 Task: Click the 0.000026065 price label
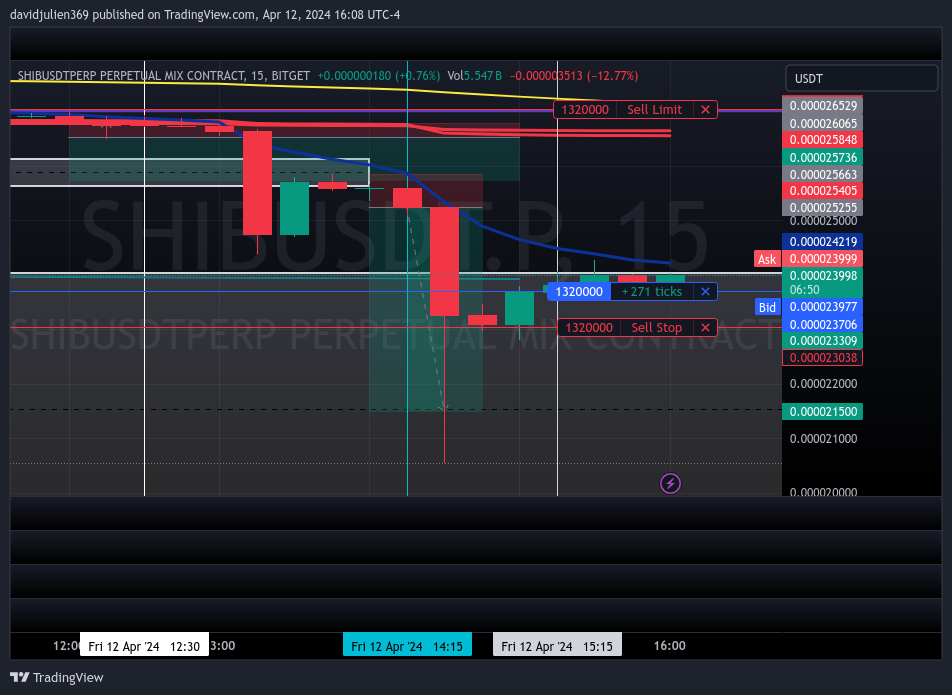(823, 123)
